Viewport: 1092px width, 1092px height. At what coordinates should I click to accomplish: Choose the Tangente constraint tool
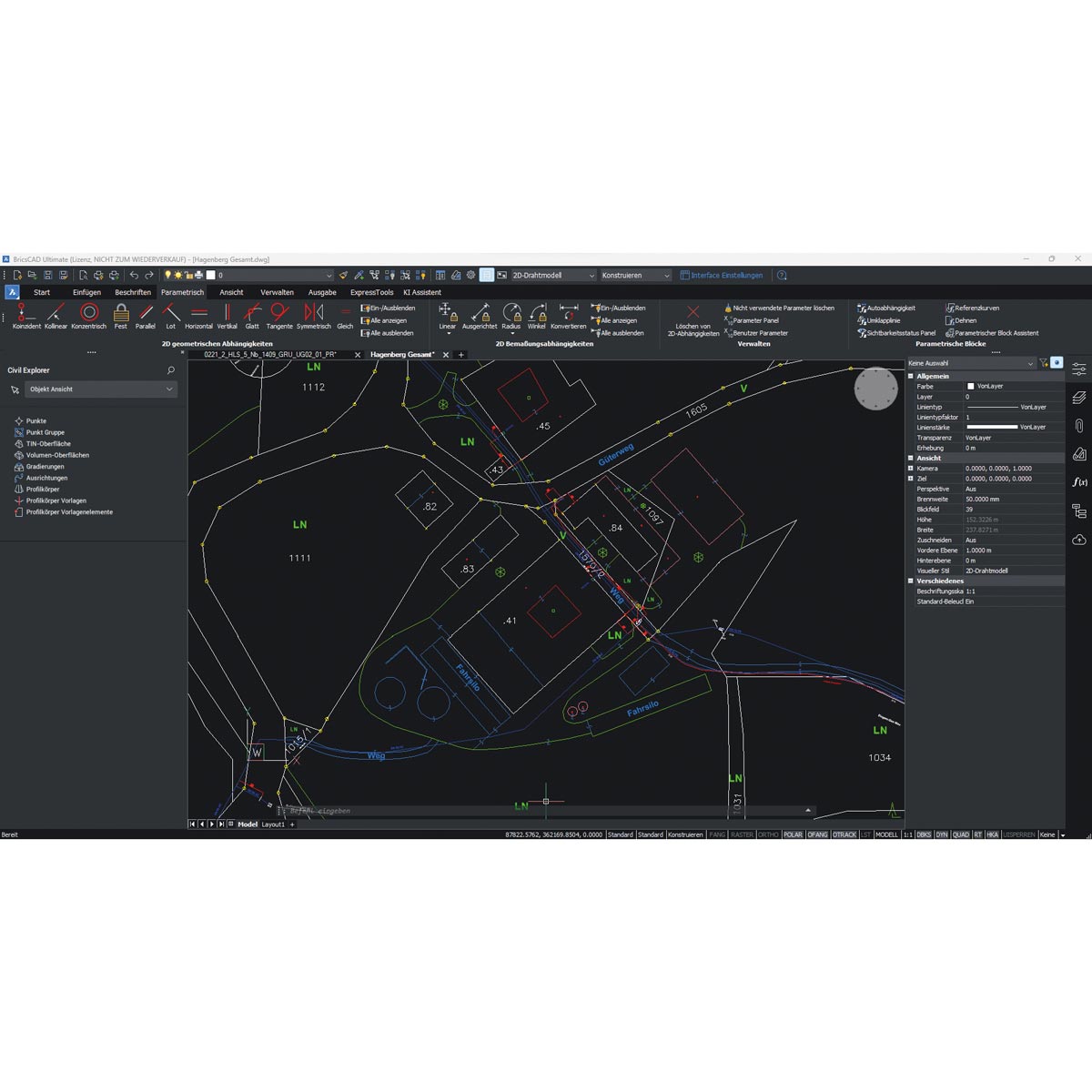pos(279,315)
